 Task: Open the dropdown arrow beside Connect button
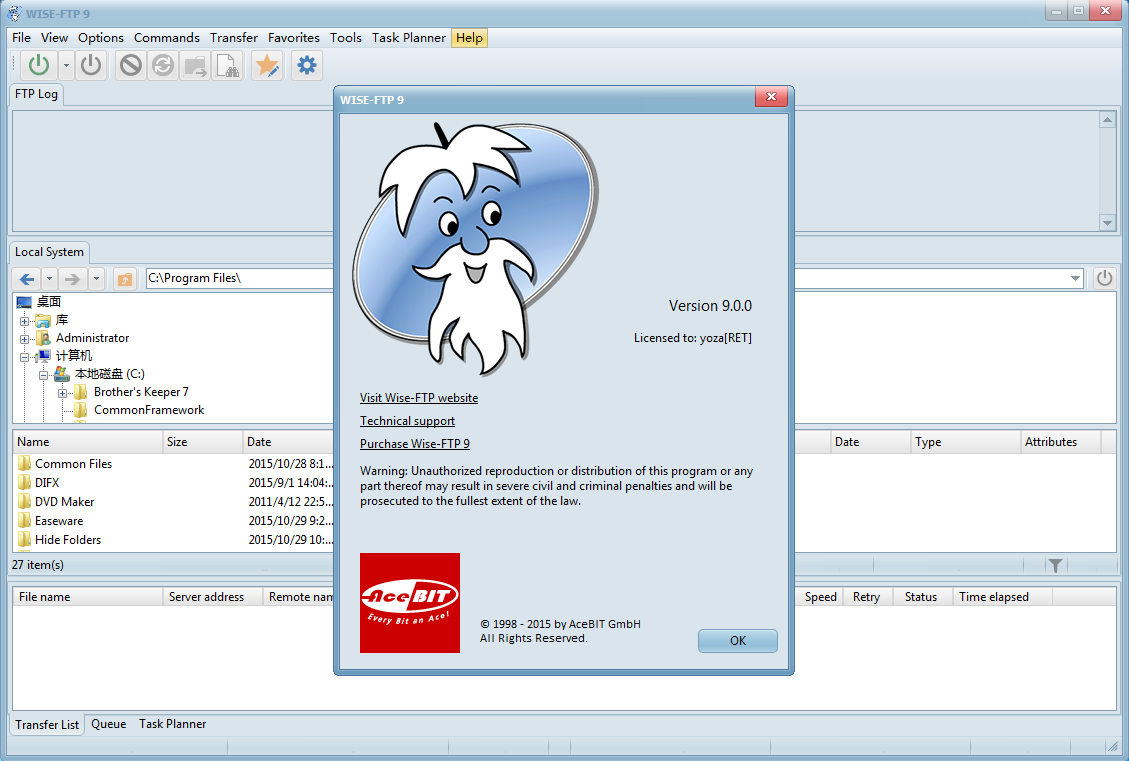pos(66,66)
